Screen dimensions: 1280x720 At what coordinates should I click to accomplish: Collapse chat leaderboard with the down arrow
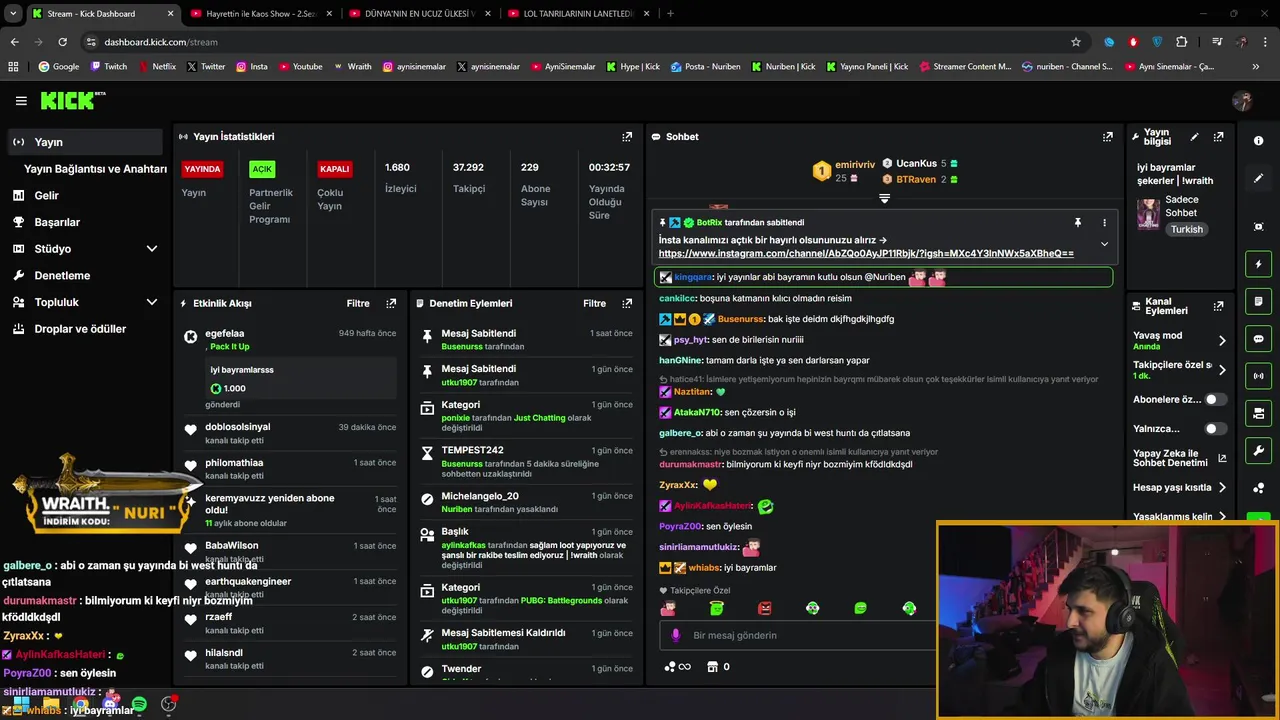click(884, 199)
